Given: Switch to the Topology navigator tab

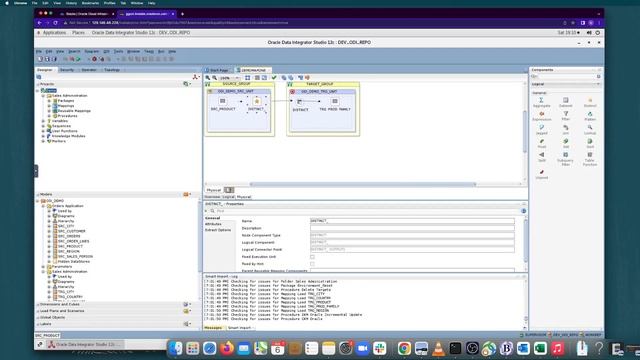Looking at the screenshot, I should 112,70.
